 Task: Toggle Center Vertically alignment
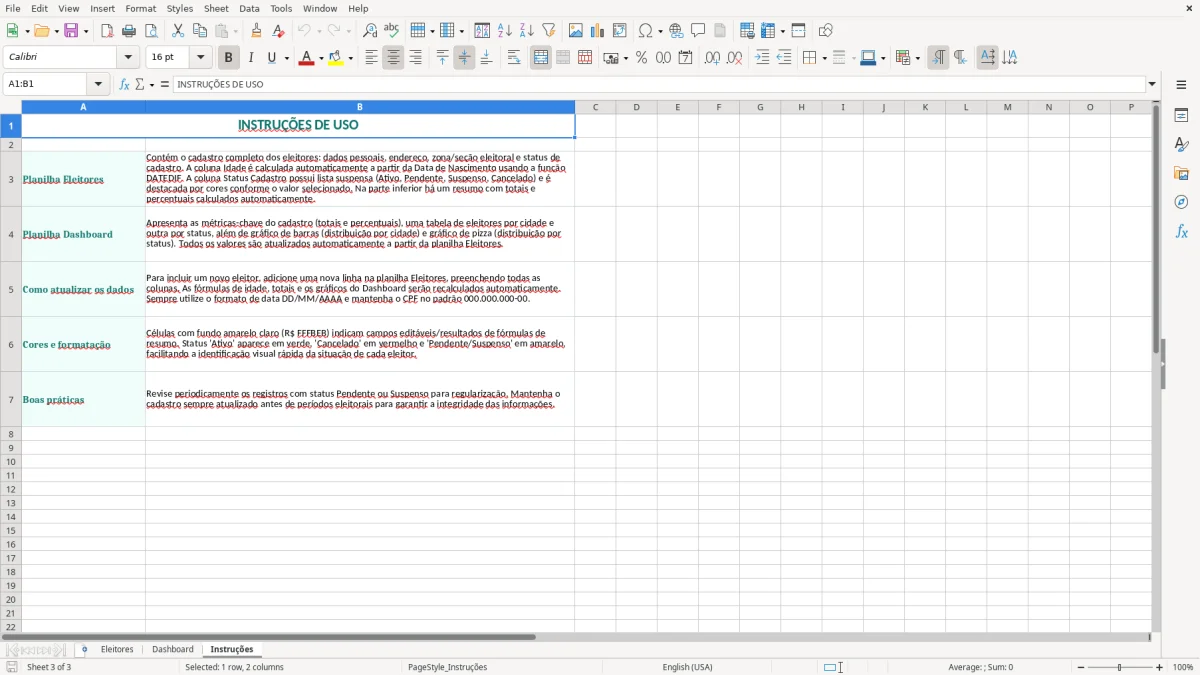tap(464, 58)
